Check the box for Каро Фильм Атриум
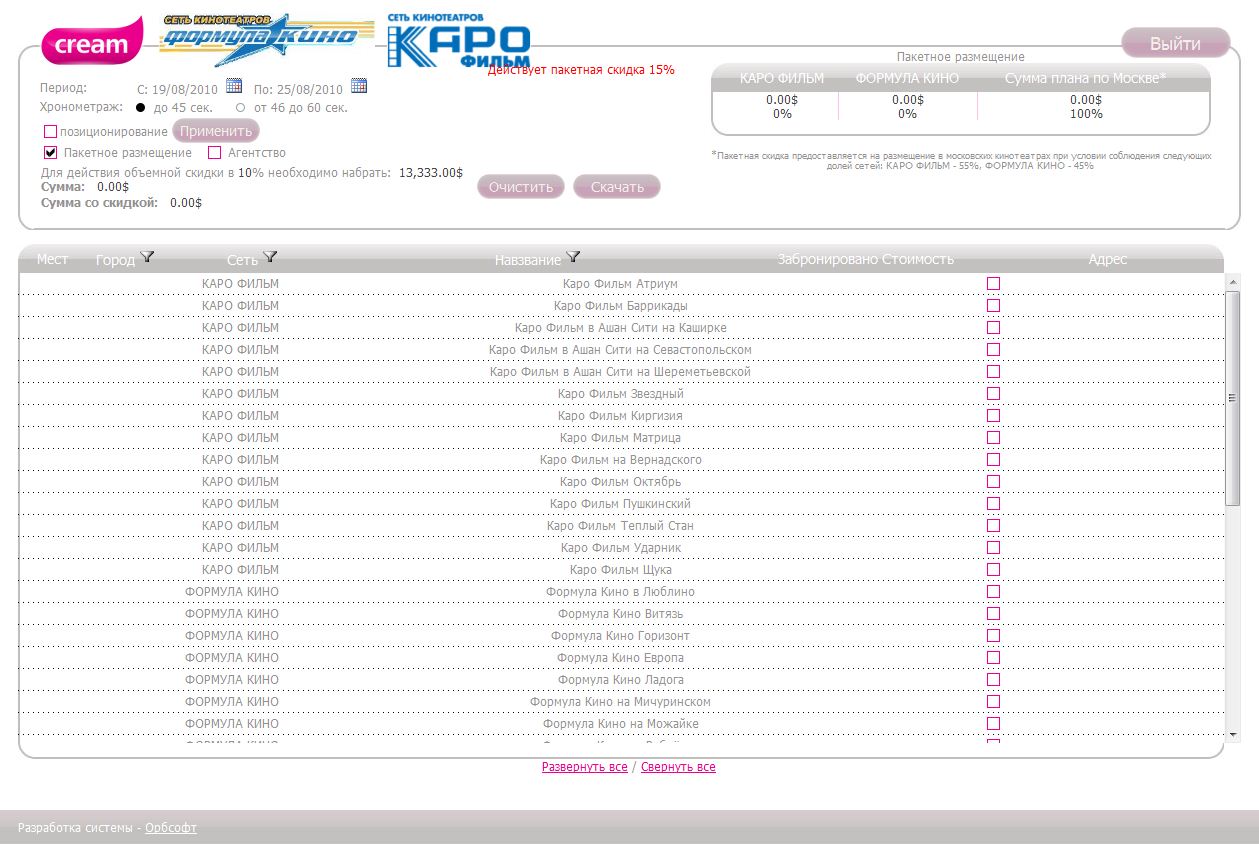Viewport: 1259px width, 844px height. (993, 284)
